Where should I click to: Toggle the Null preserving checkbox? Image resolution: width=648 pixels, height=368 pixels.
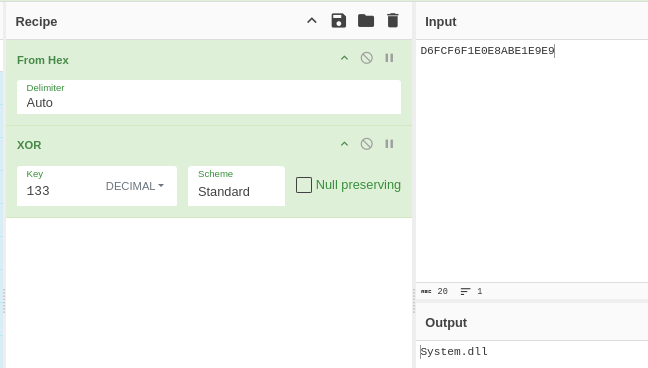point(304,185)
